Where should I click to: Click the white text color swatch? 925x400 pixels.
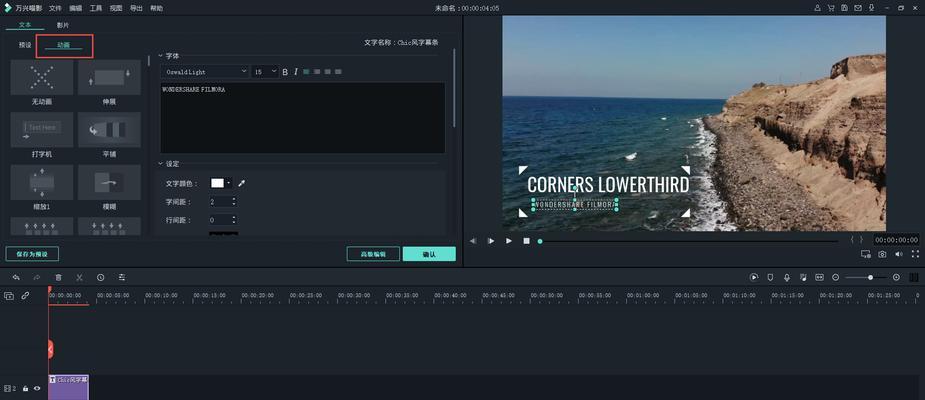218,183
